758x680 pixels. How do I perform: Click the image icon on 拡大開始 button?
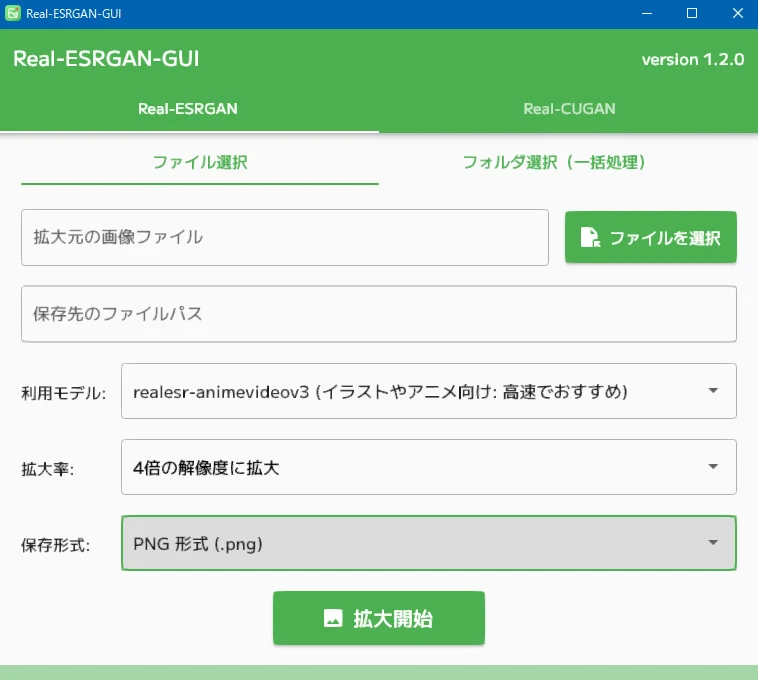[x=333, y=618]
